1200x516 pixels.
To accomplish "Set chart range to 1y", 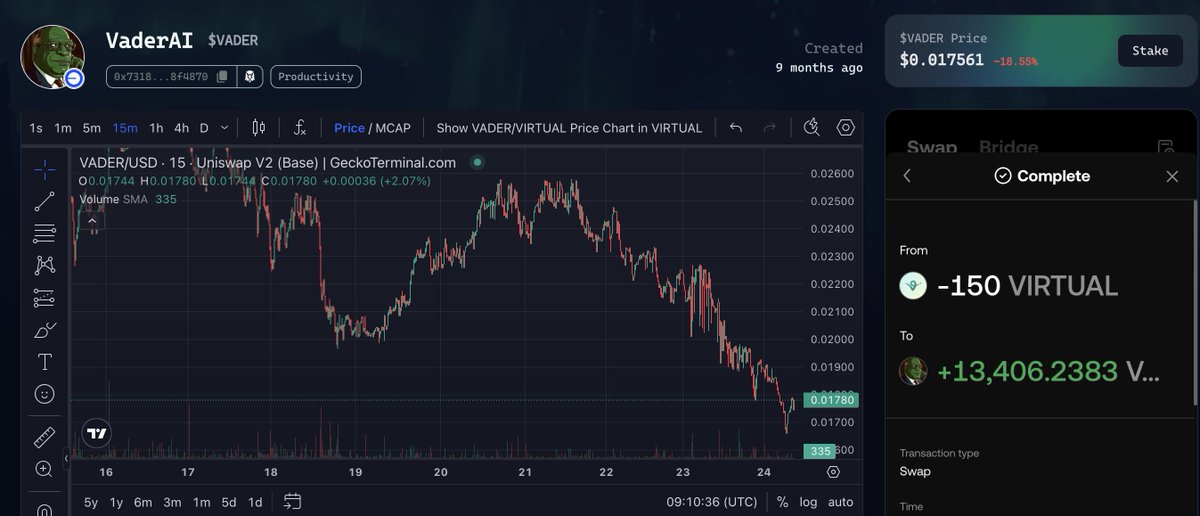I will click(x=117, y=502).
